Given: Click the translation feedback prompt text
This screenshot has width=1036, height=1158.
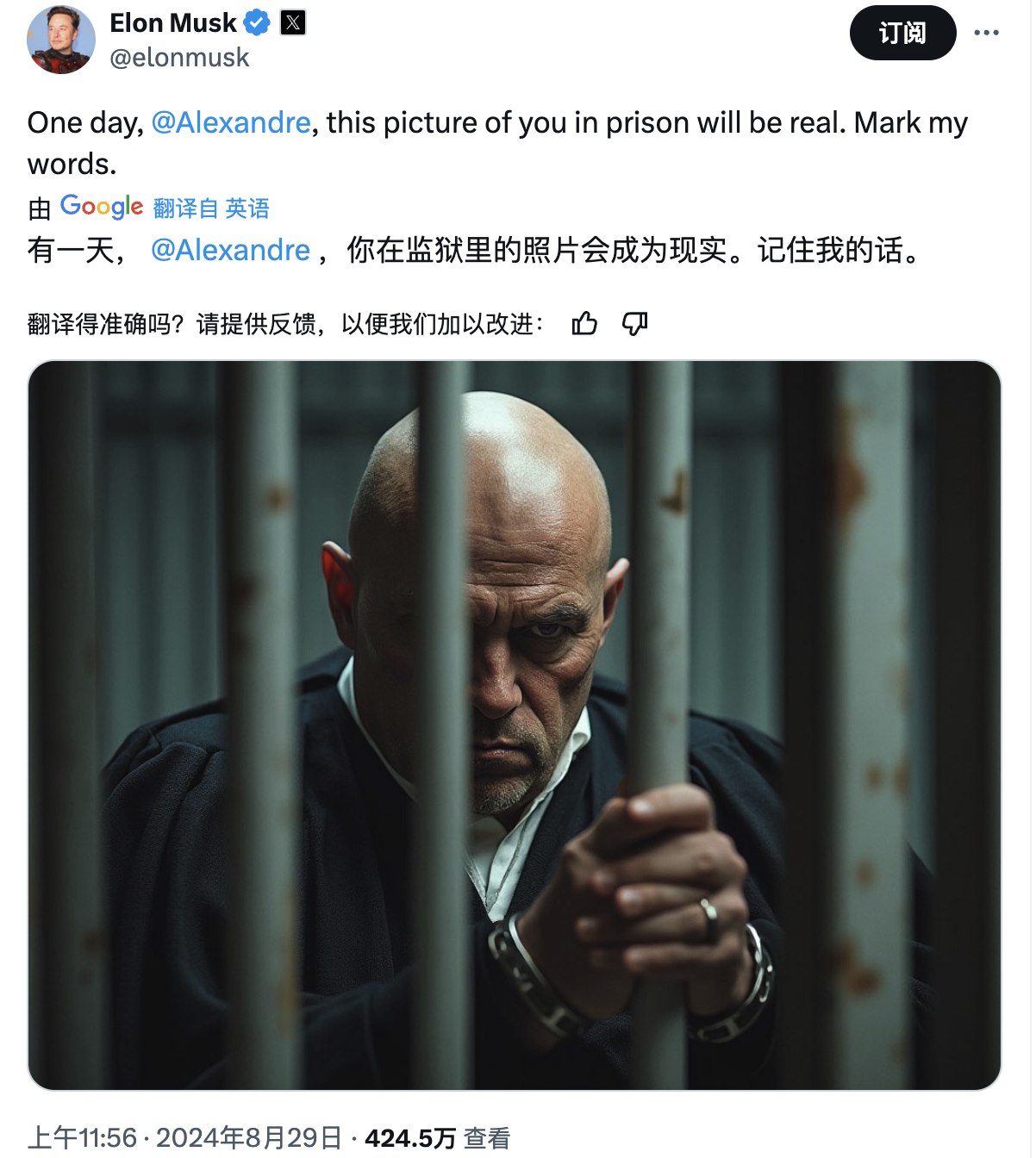Looking at the screenshot, I should click(286, 324).
